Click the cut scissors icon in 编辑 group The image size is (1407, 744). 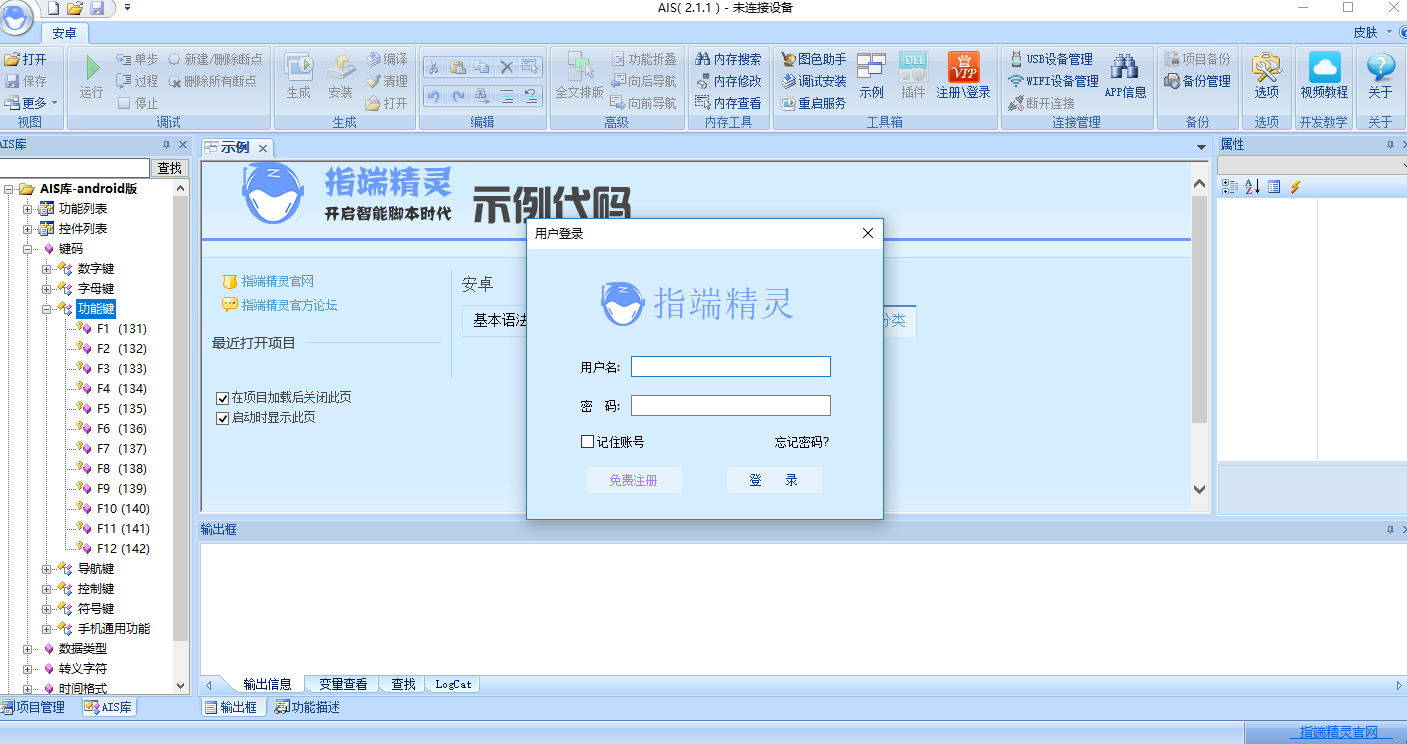tap(434, 67)
